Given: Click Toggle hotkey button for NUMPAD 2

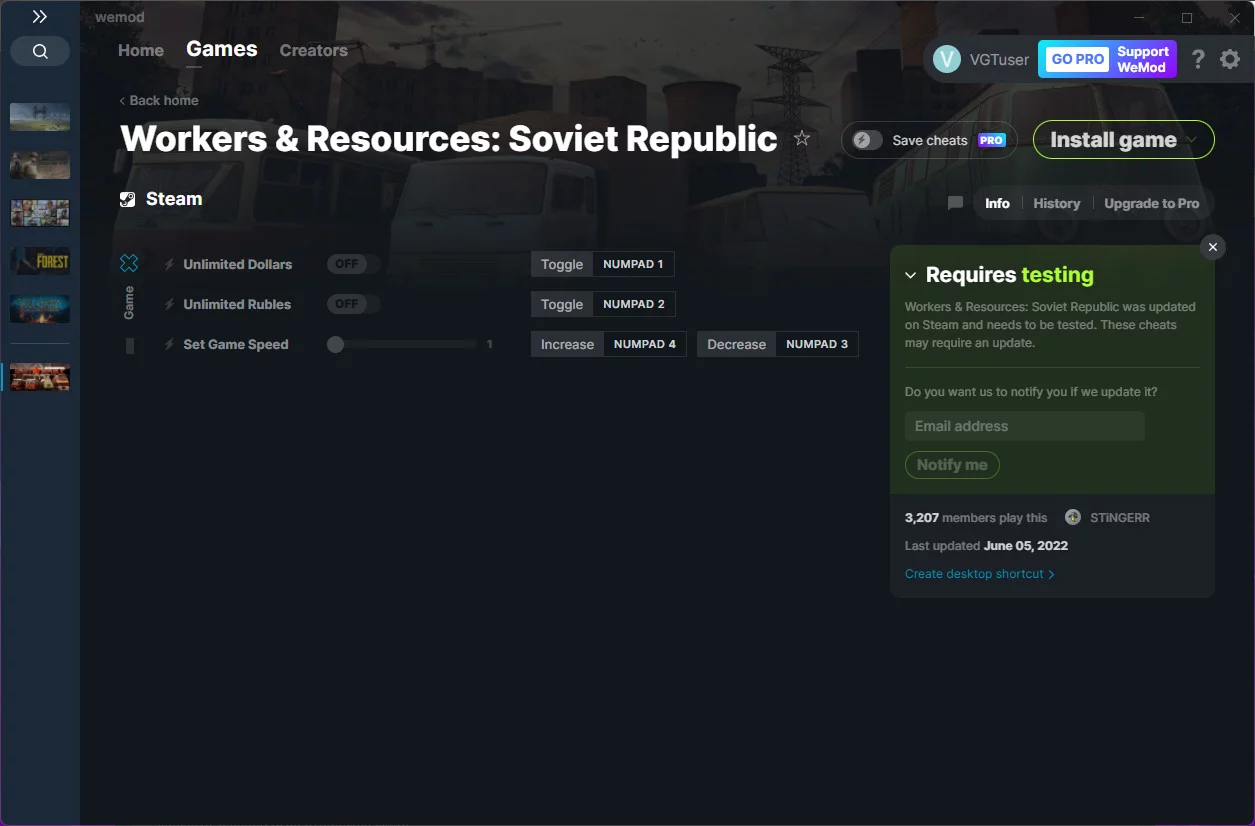Looking at the screenshot, I should [603, 304].
